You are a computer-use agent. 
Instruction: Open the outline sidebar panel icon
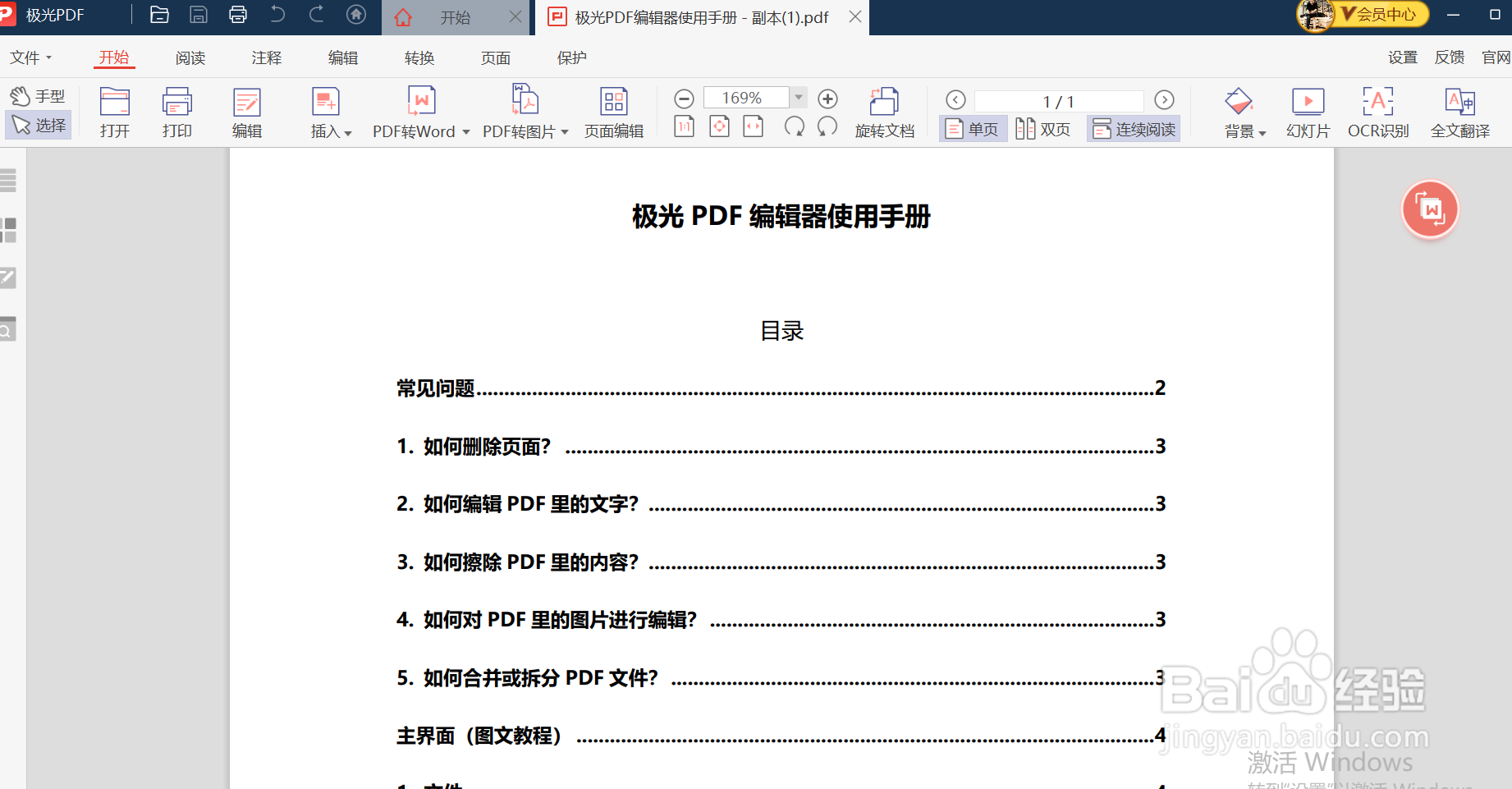[x=8, y=181]
